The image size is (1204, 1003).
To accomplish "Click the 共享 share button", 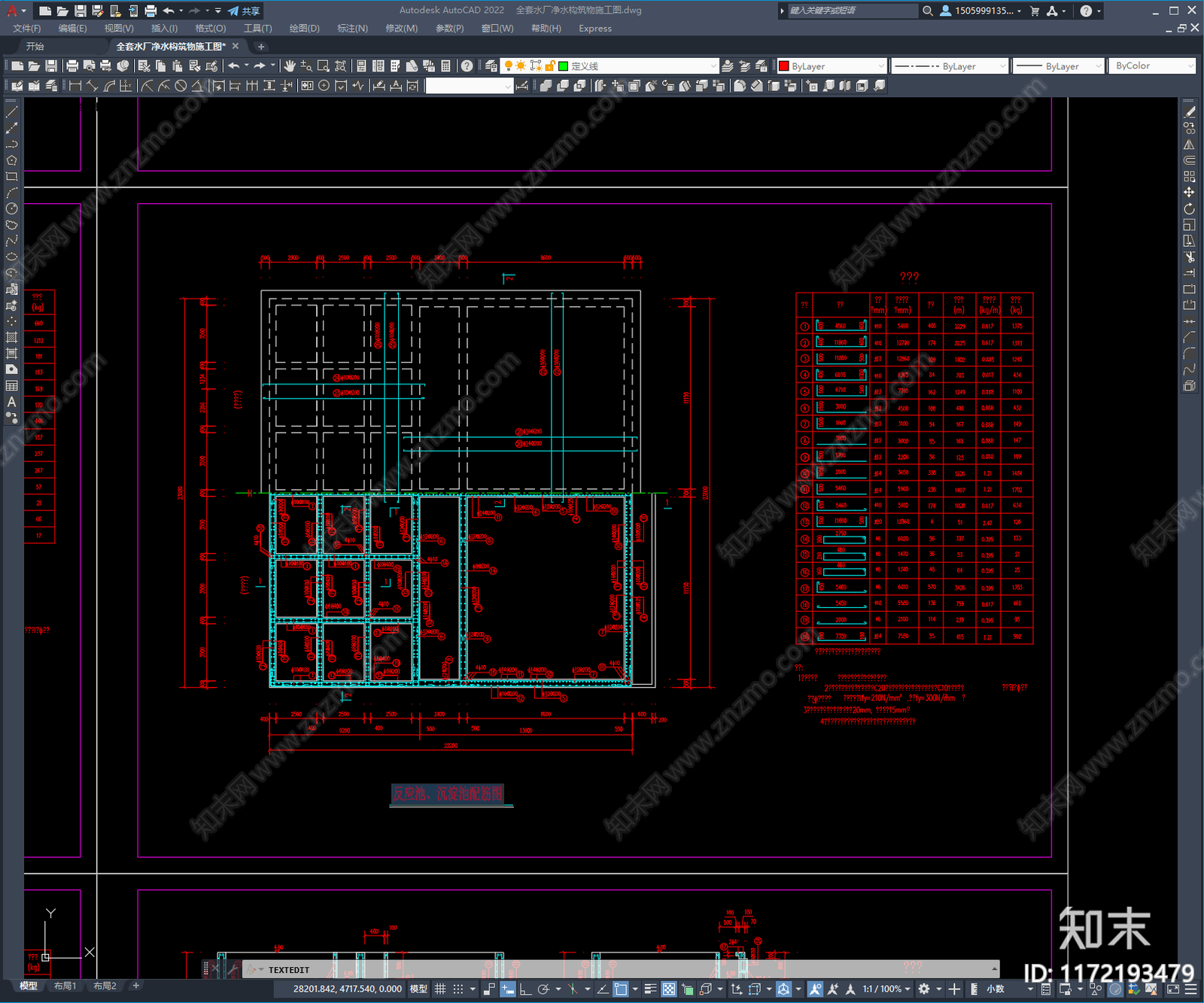I will (x=244, y=11).
